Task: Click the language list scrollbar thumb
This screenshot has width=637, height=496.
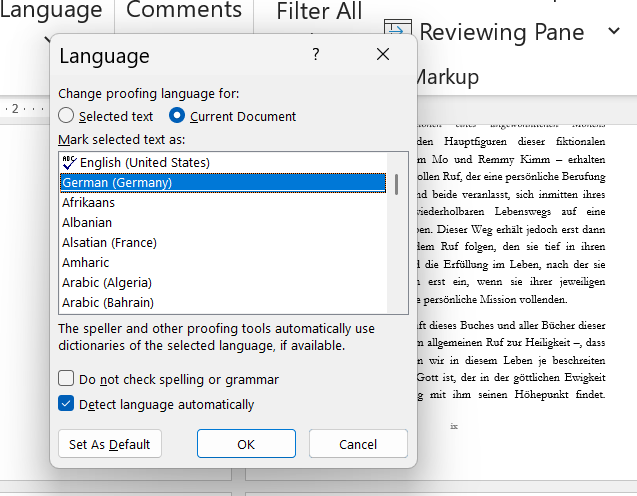Action: [396, 184]
